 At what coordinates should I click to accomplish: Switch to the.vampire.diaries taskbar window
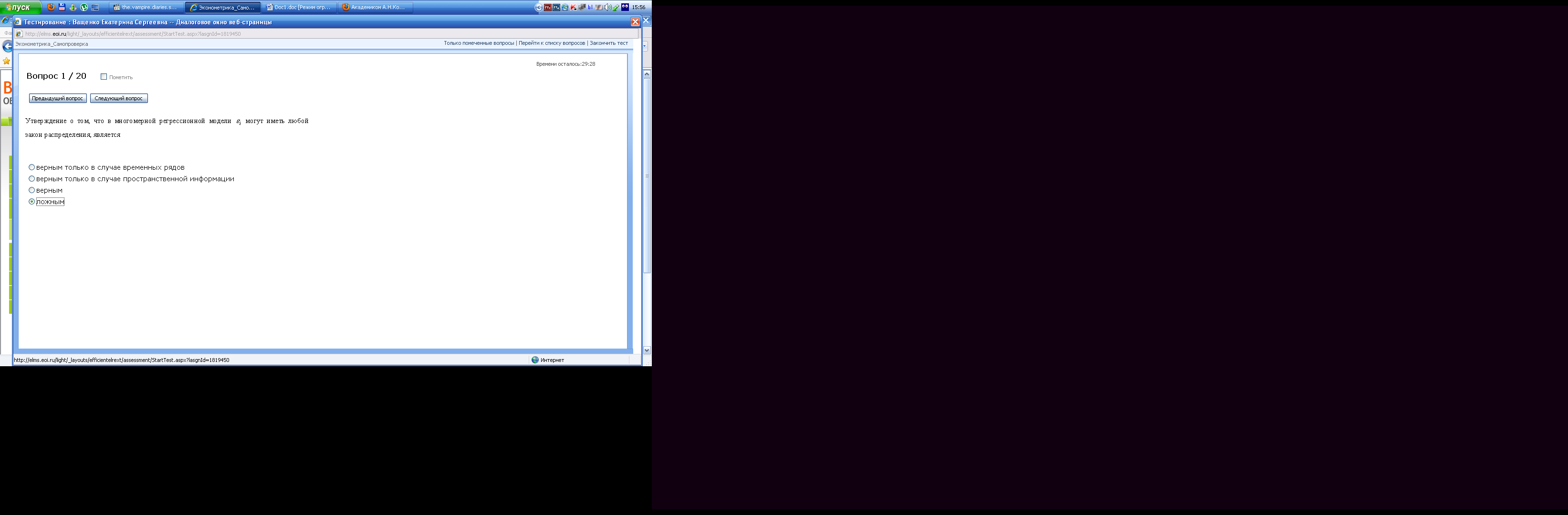tap(146, 7)
